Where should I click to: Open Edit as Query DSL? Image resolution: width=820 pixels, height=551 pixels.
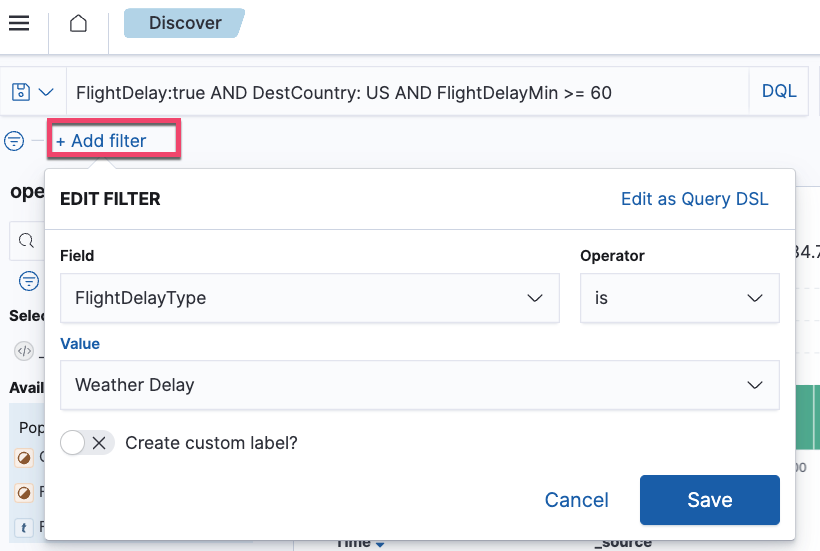point(694,199)
